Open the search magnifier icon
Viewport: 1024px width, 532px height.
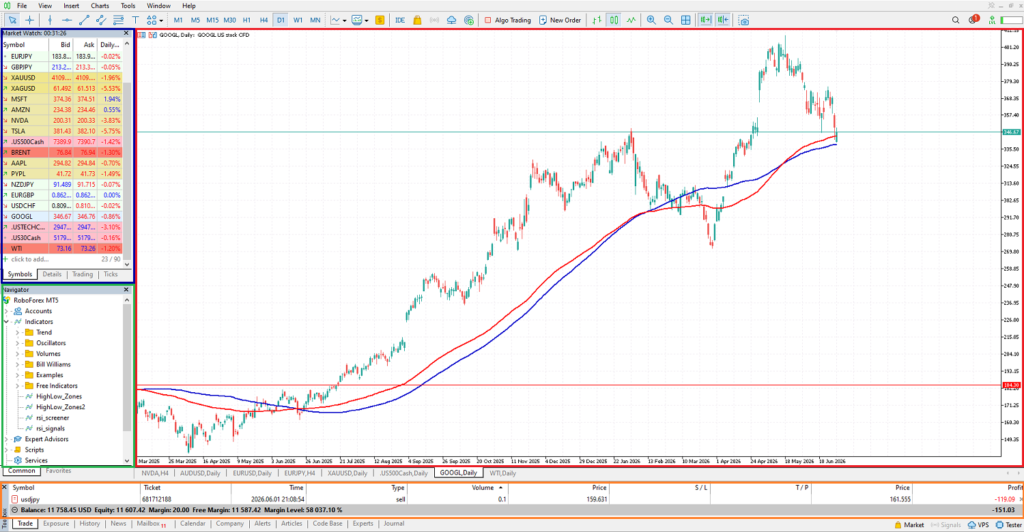pos(955,20)
